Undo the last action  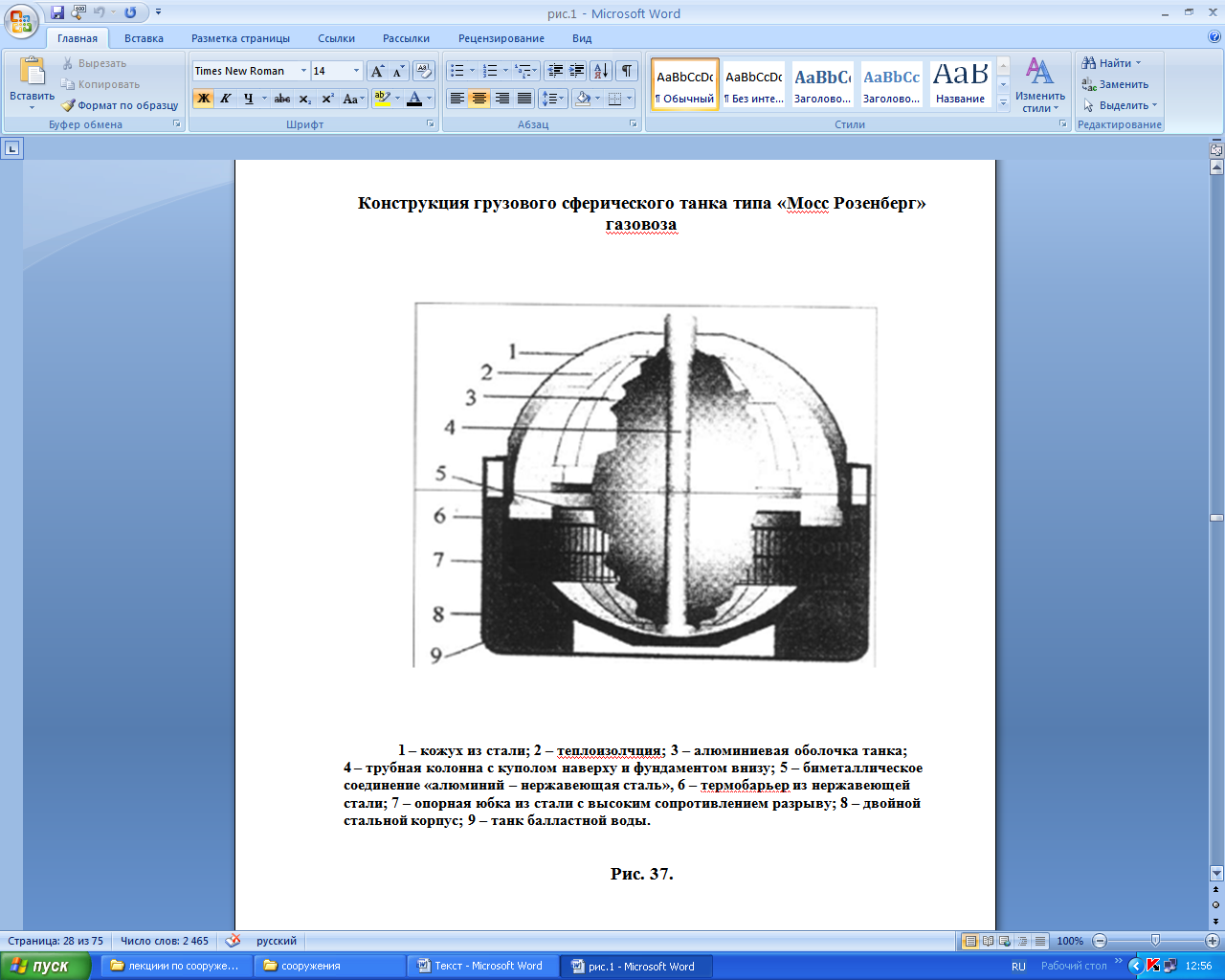[99, 12]
